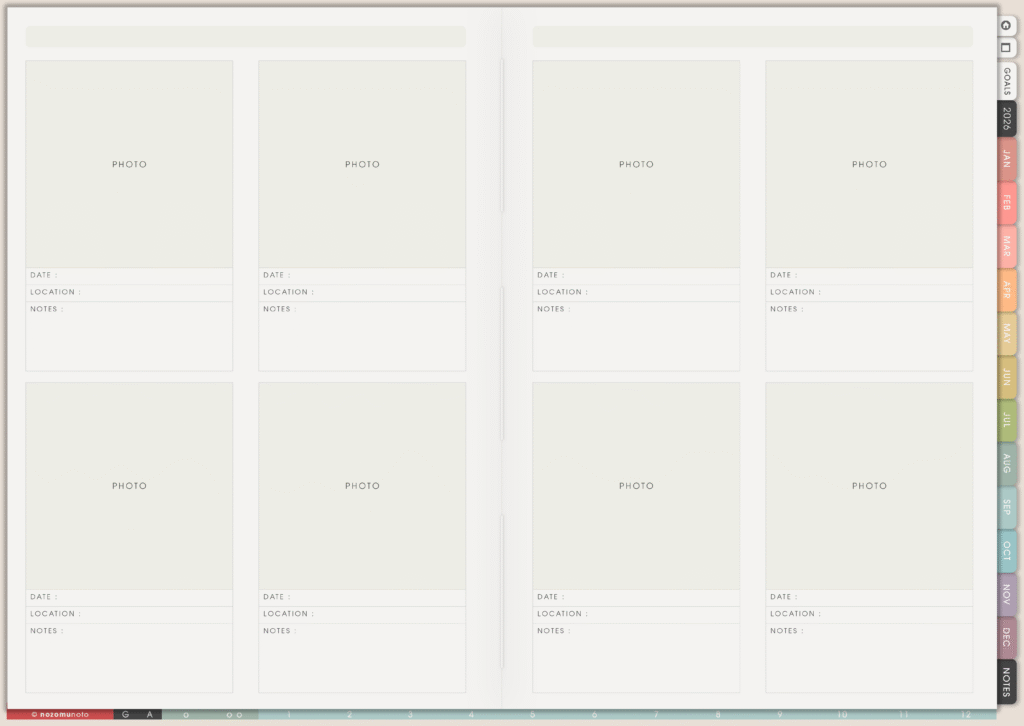1024x726 pixels.
Task: Click the left page title header bar
Action: [245, 37]
